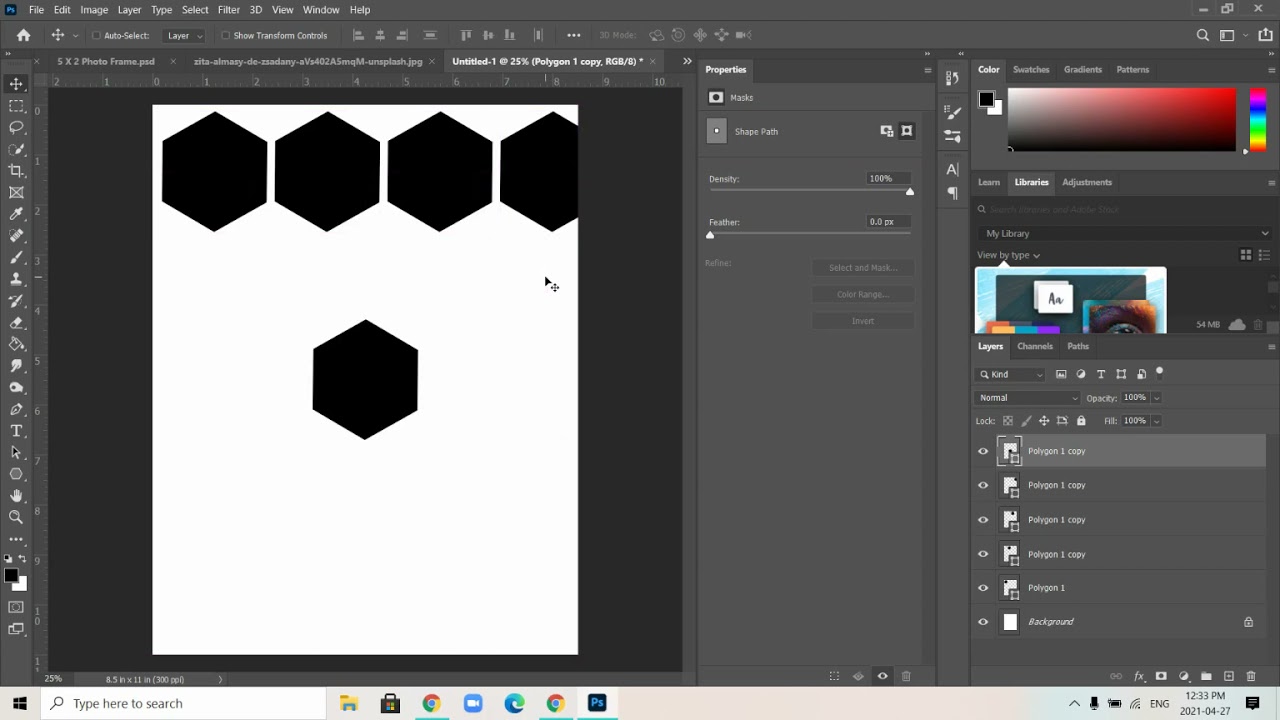1280x720 pixels.
Task: Enable the Auto-Select checkbox
Action: [x=96, y=35]
